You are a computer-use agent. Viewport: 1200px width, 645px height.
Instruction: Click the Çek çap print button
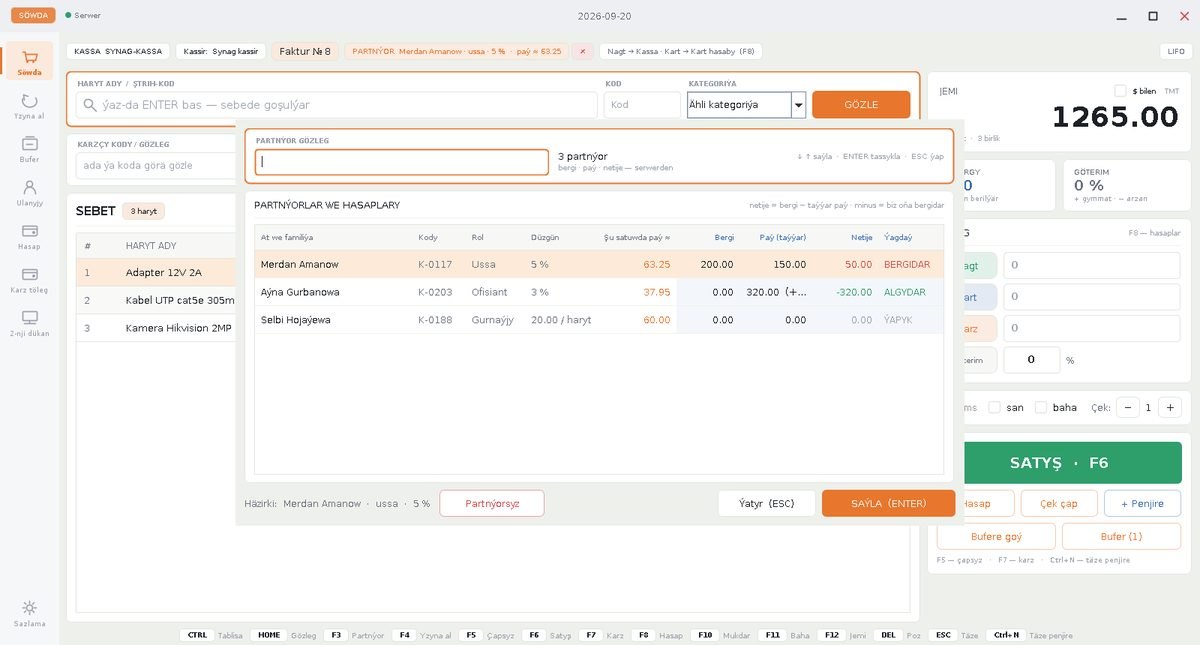pyautogui.click(x=1059, y=503)
